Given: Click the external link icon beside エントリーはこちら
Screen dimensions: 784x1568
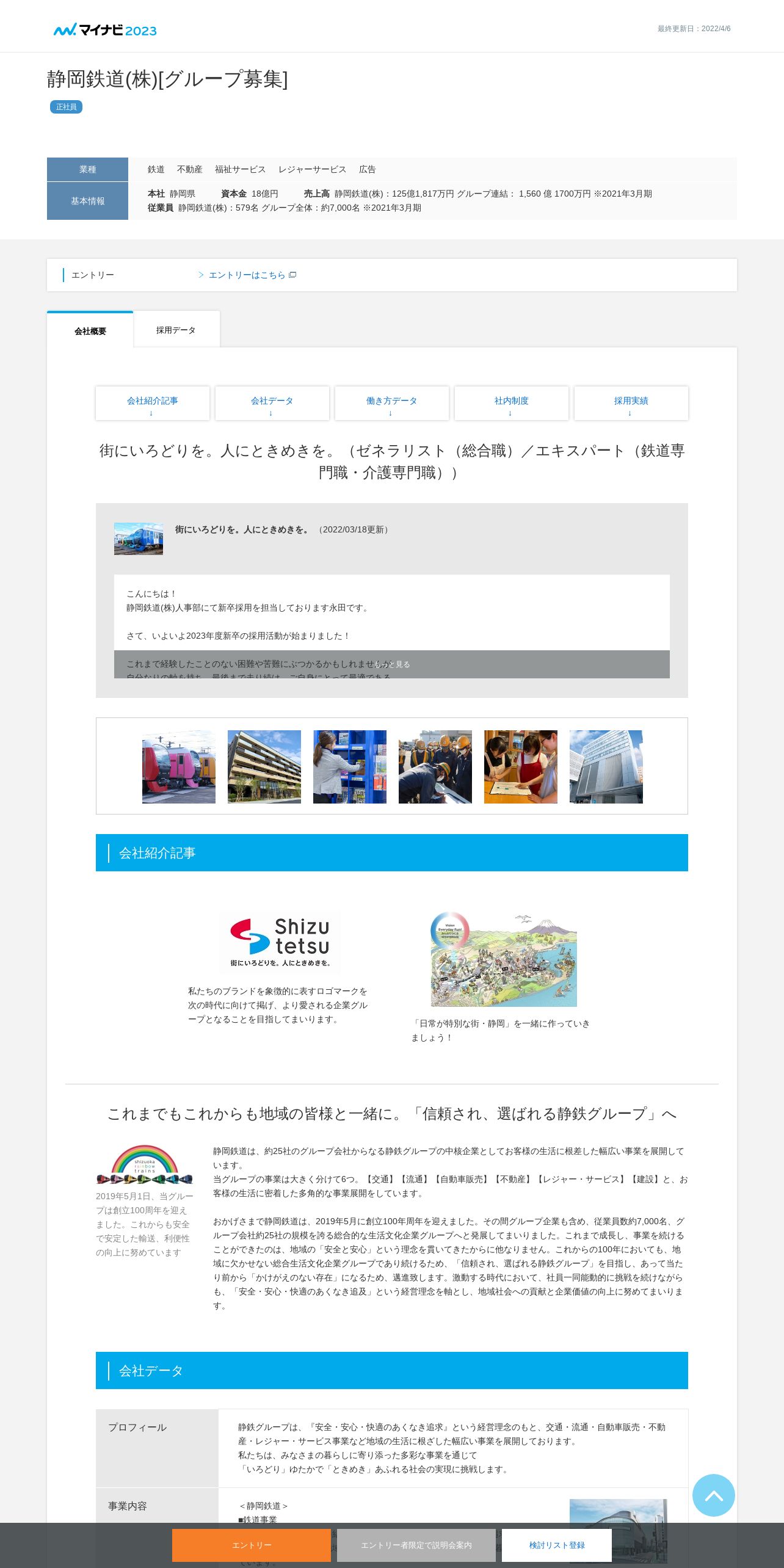Looking at the screenshot, I should point(292,275).
